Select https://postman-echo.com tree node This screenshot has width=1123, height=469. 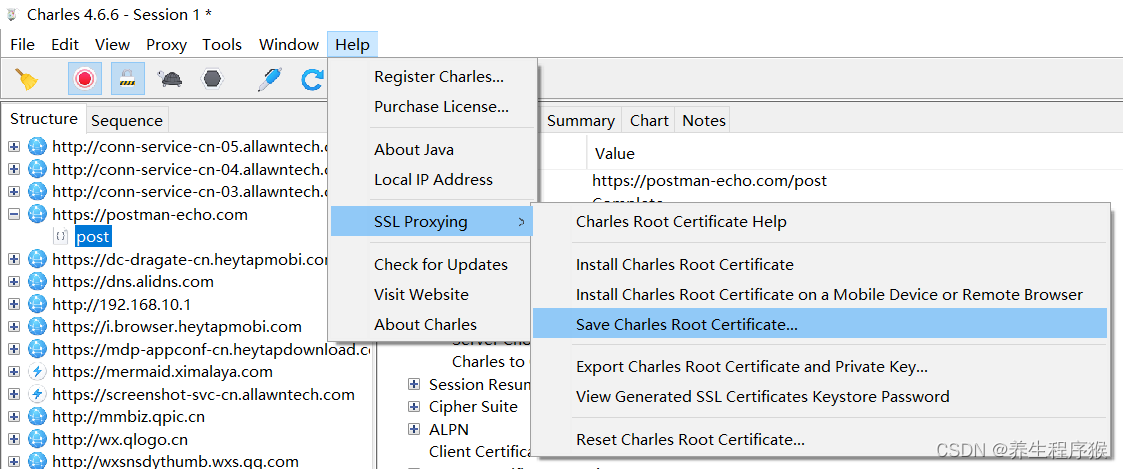point(150,214)
